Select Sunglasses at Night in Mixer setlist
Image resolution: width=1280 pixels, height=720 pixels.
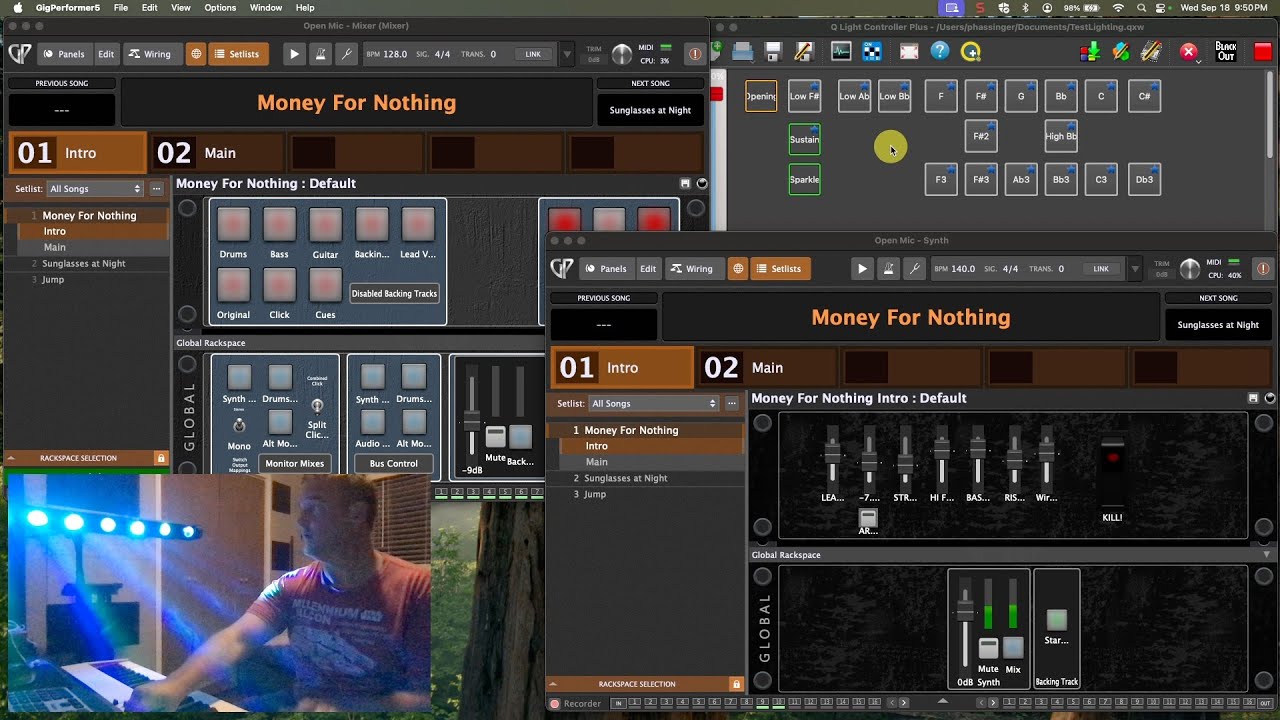point(84,263)
